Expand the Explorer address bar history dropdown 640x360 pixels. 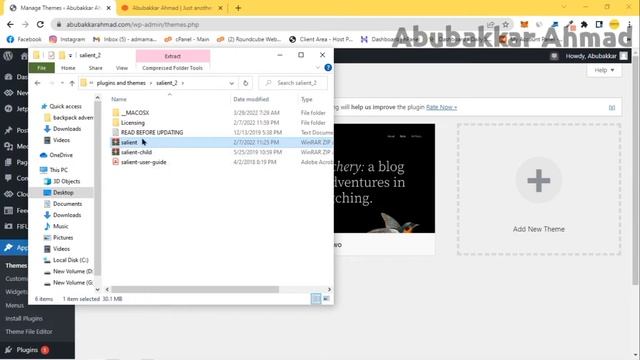231,83
